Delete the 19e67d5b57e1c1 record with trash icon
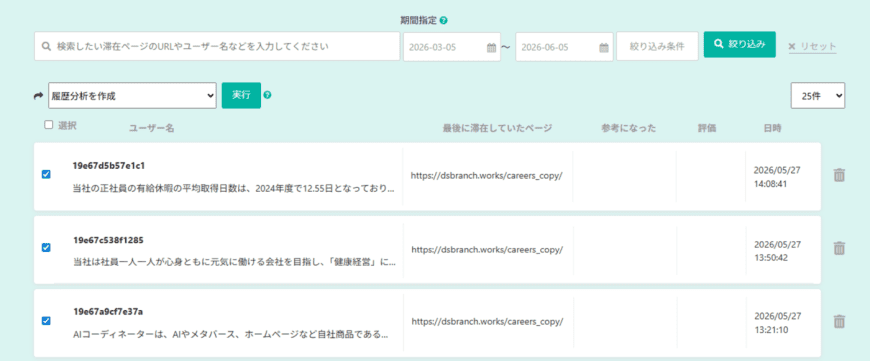Viewport: 870px width, 361px height. click(x=839, y=175)
